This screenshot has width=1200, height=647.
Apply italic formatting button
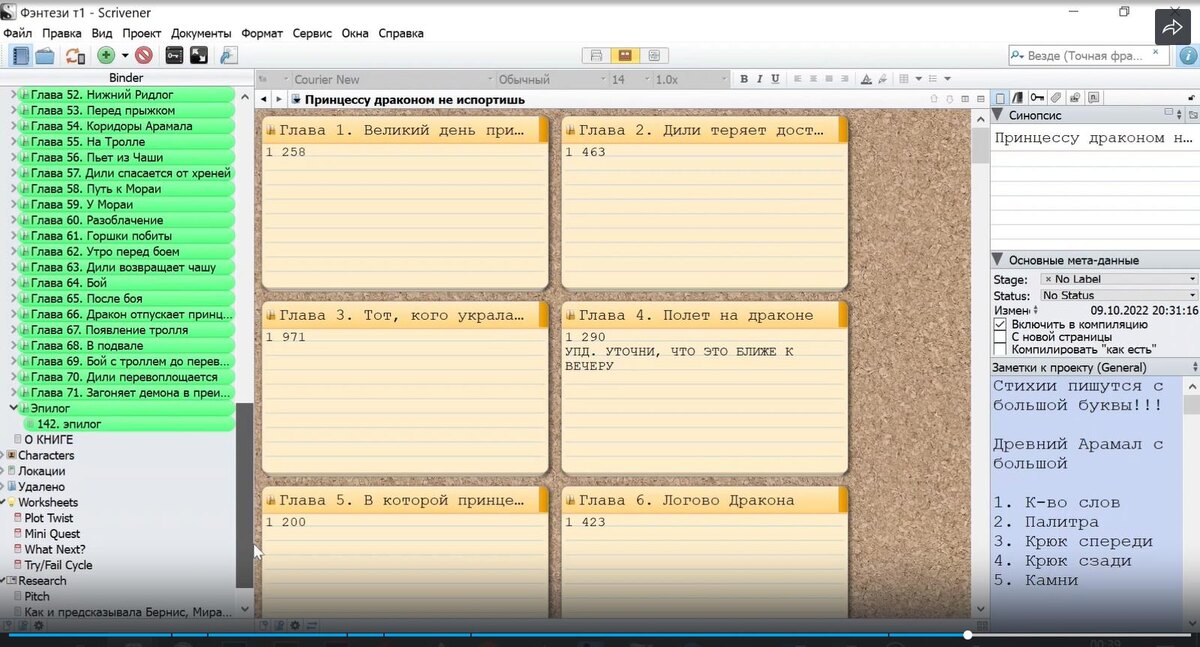coord(760,79)
